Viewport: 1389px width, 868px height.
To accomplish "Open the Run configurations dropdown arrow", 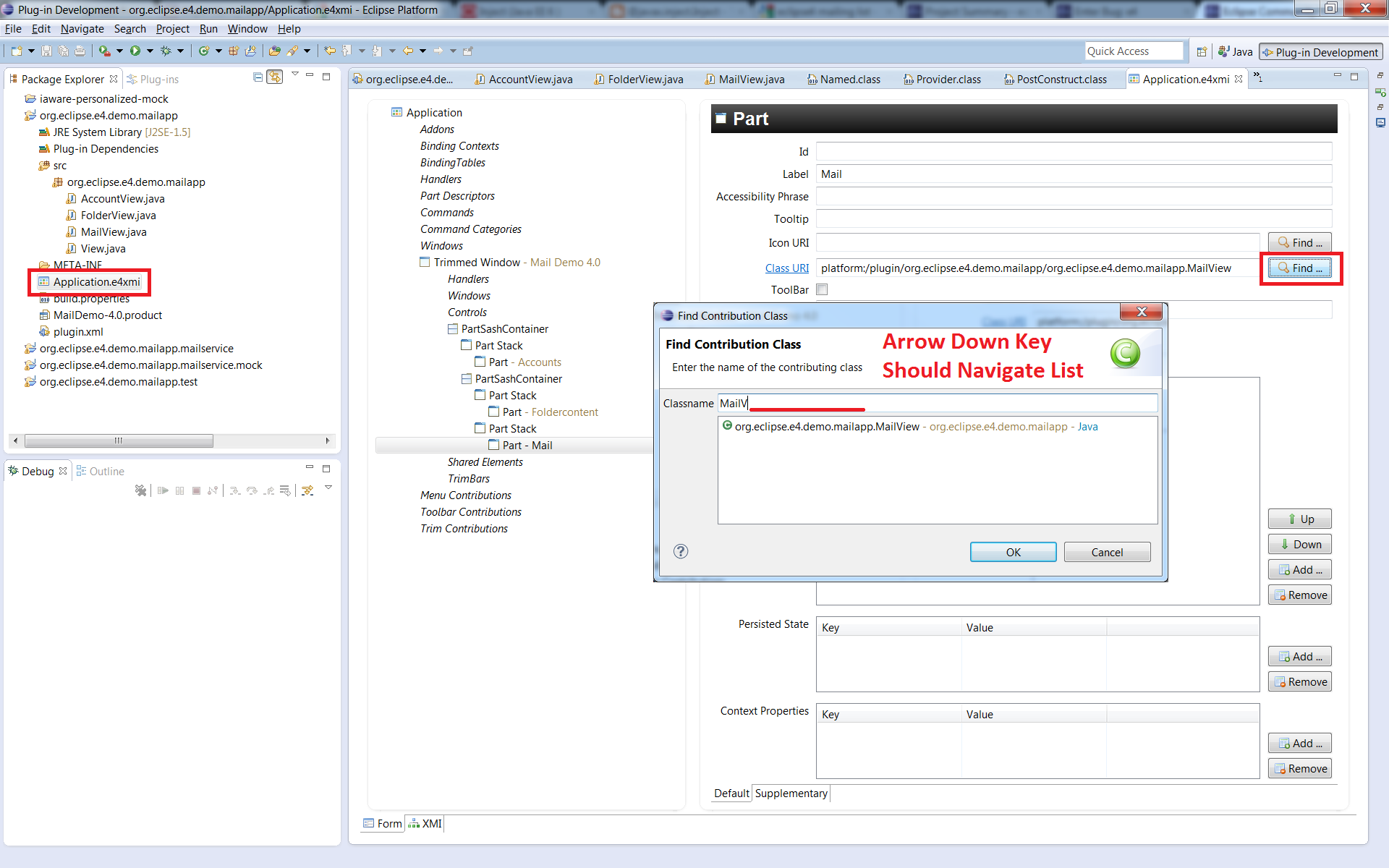I will coord(150,51).
